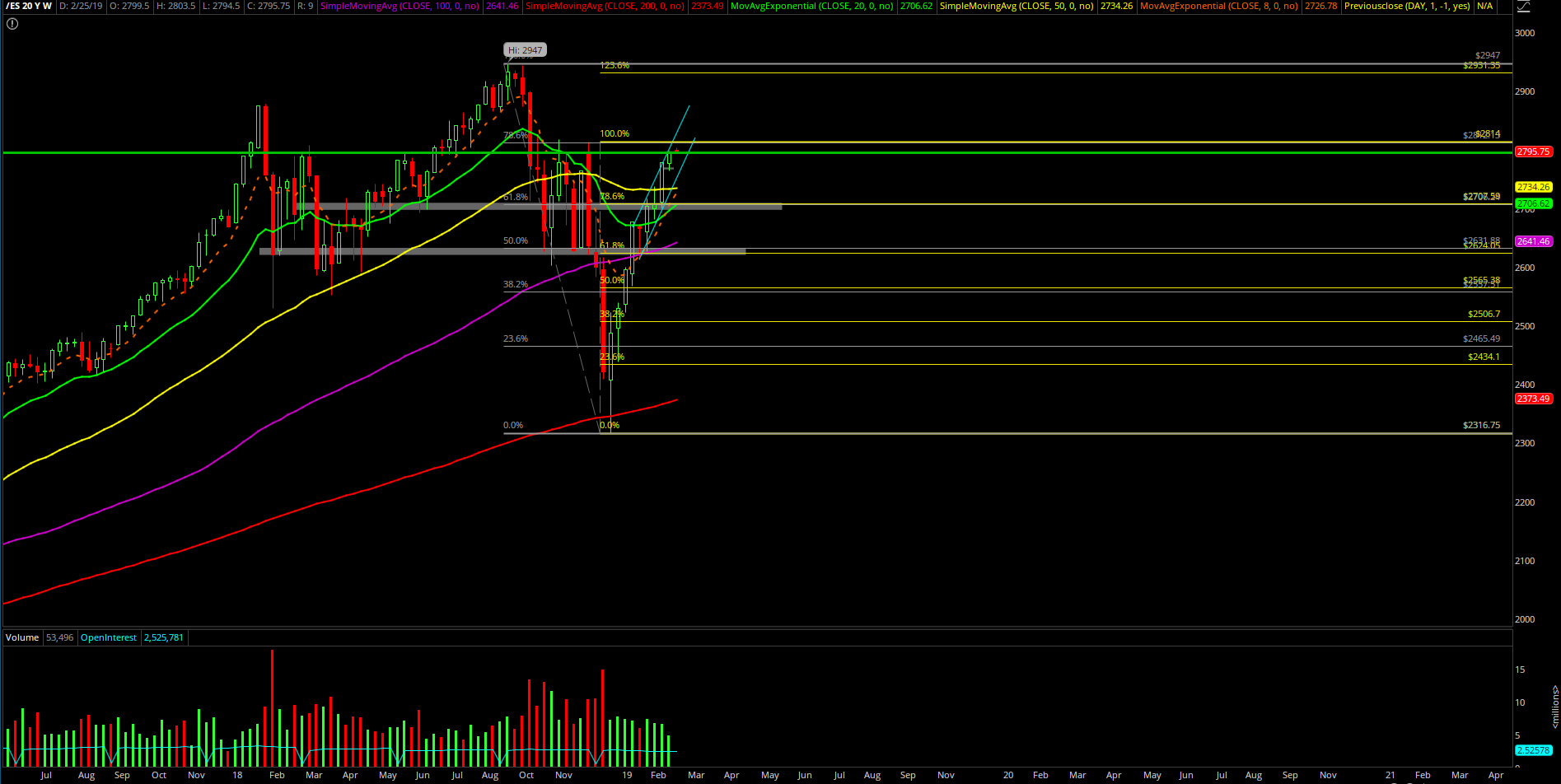The height and width of the screenshot is (784, 1561).
Task: Click the $2316.75 Fibonacci level label
Action: point(1481,426)
